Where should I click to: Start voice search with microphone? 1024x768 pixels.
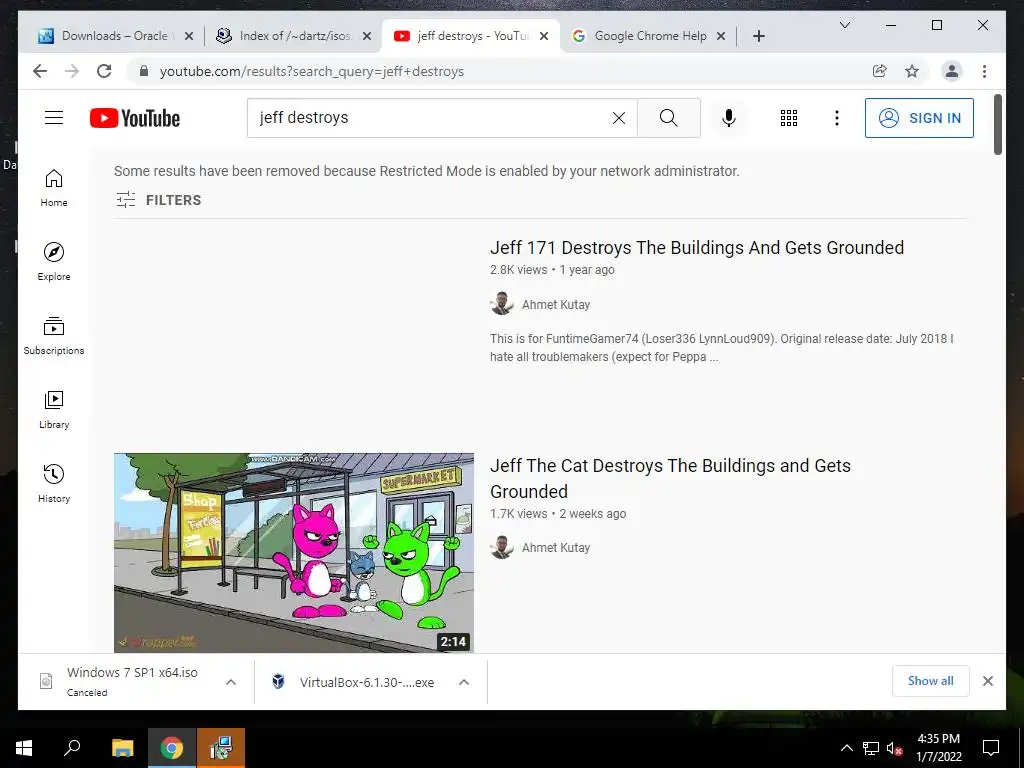729,118
